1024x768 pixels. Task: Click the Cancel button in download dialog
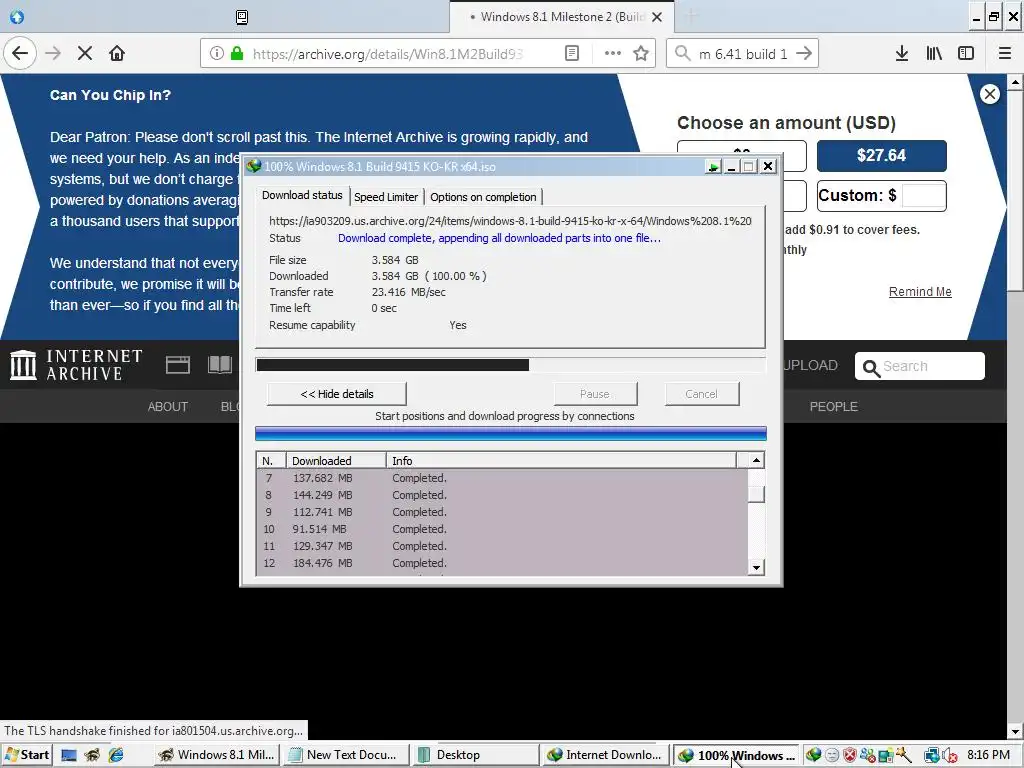[x=701, y=394]
